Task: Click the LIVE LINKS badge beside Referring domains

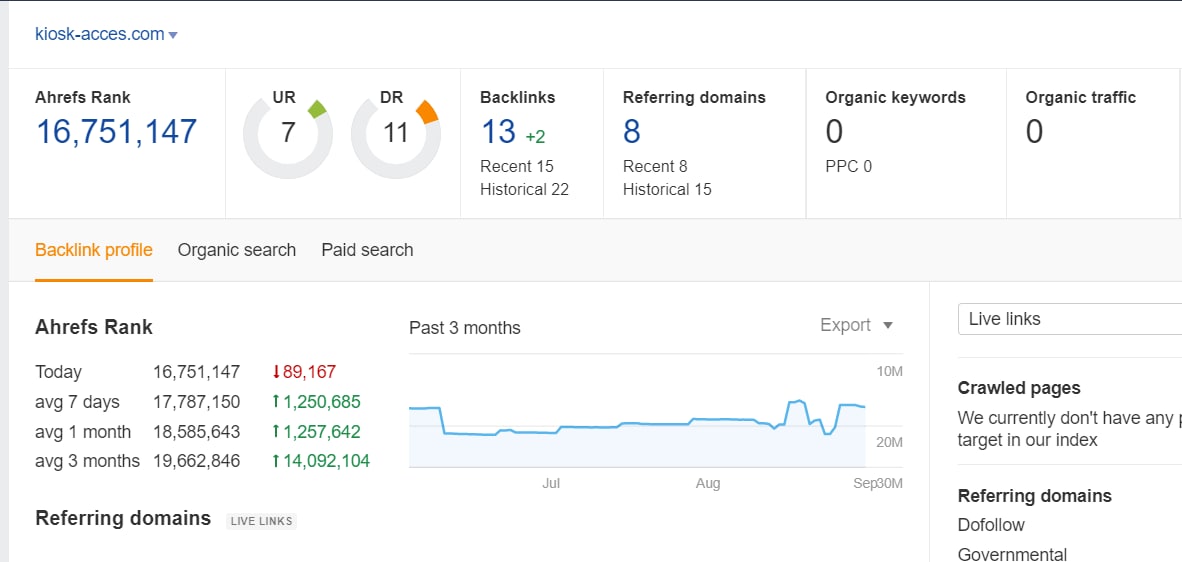Action: coord(262,521)
